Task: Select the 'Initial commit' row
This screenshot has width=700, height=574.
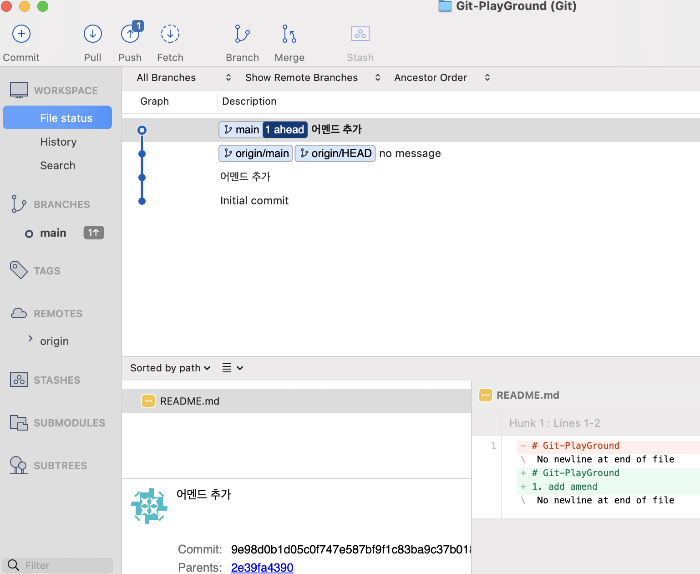Action: click(x=411, y=201)
